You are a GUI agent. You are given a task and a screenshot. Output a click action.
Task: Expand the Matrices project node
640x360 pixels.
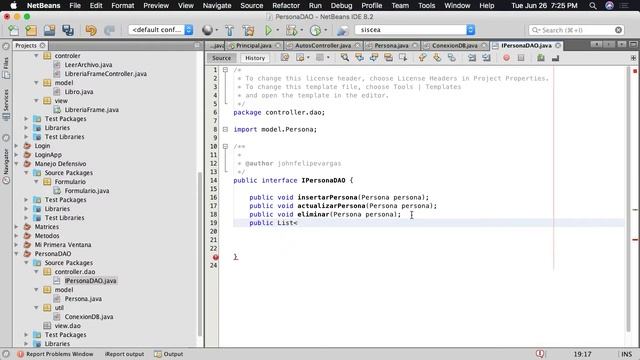(17, 227)
